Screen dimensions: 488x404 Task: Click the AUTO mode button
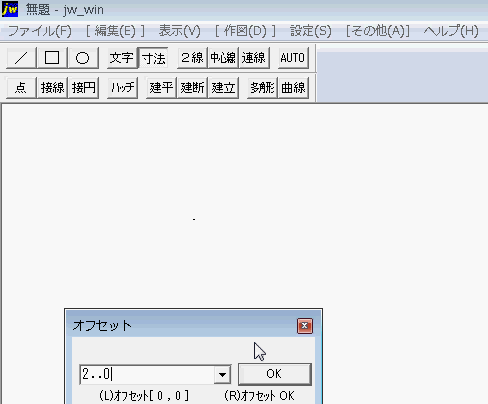tap(293, 58)
